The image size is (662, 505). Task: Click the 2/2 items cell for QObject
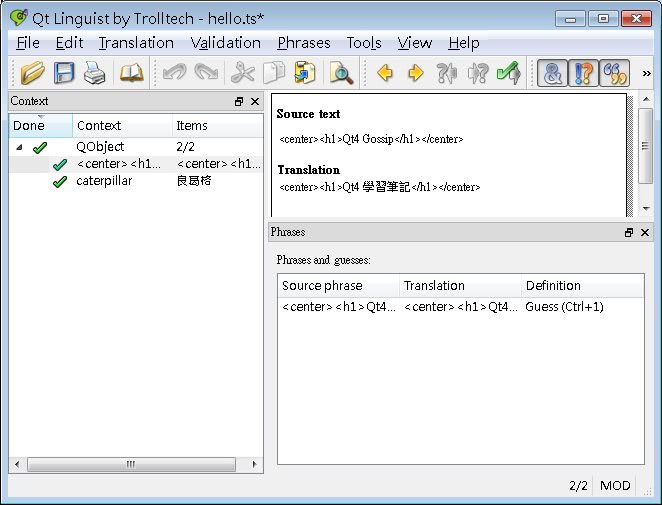185,147
